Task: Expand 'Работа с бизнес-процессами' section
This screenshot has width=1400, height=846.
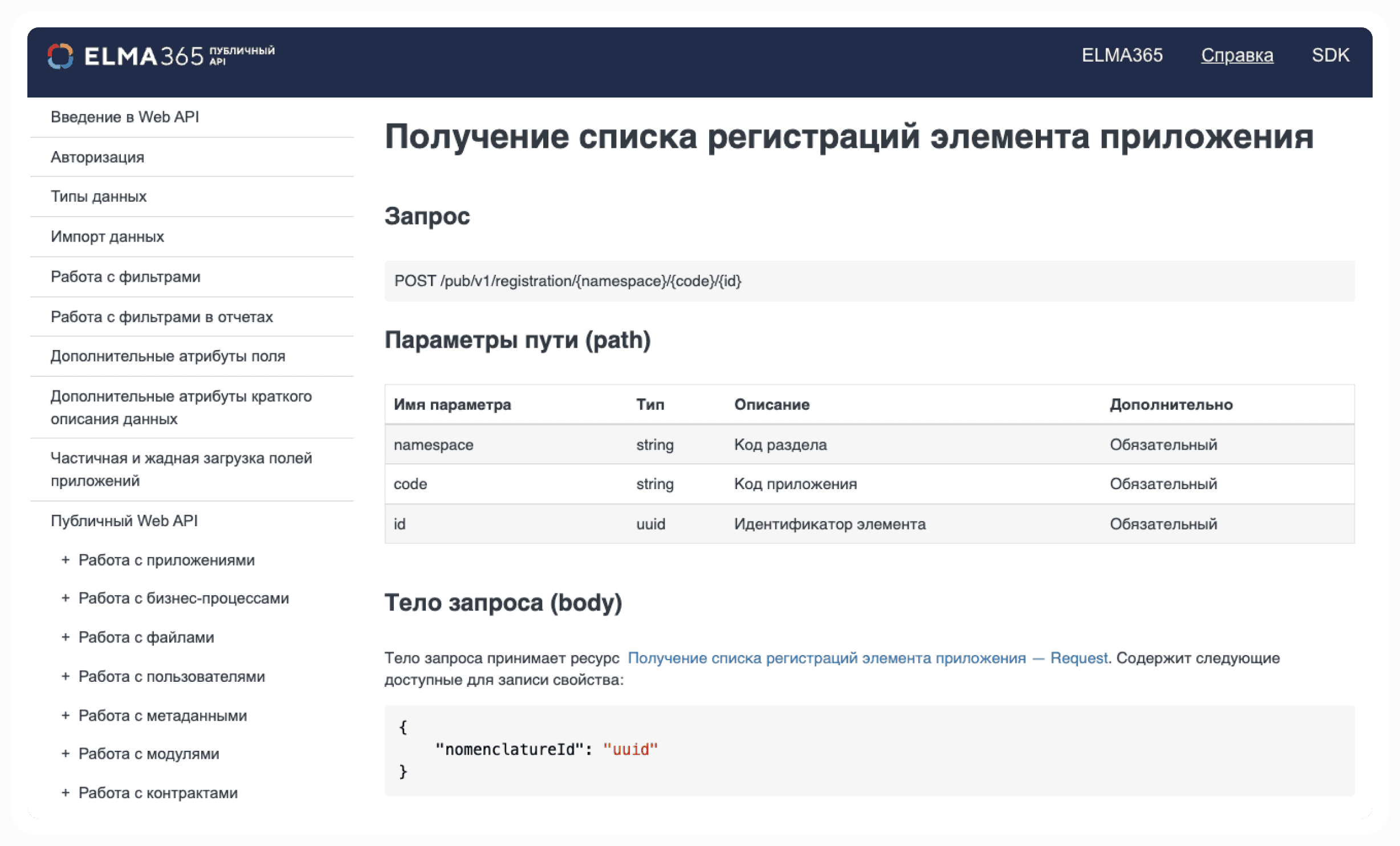Action: click(x=66, y=598)
